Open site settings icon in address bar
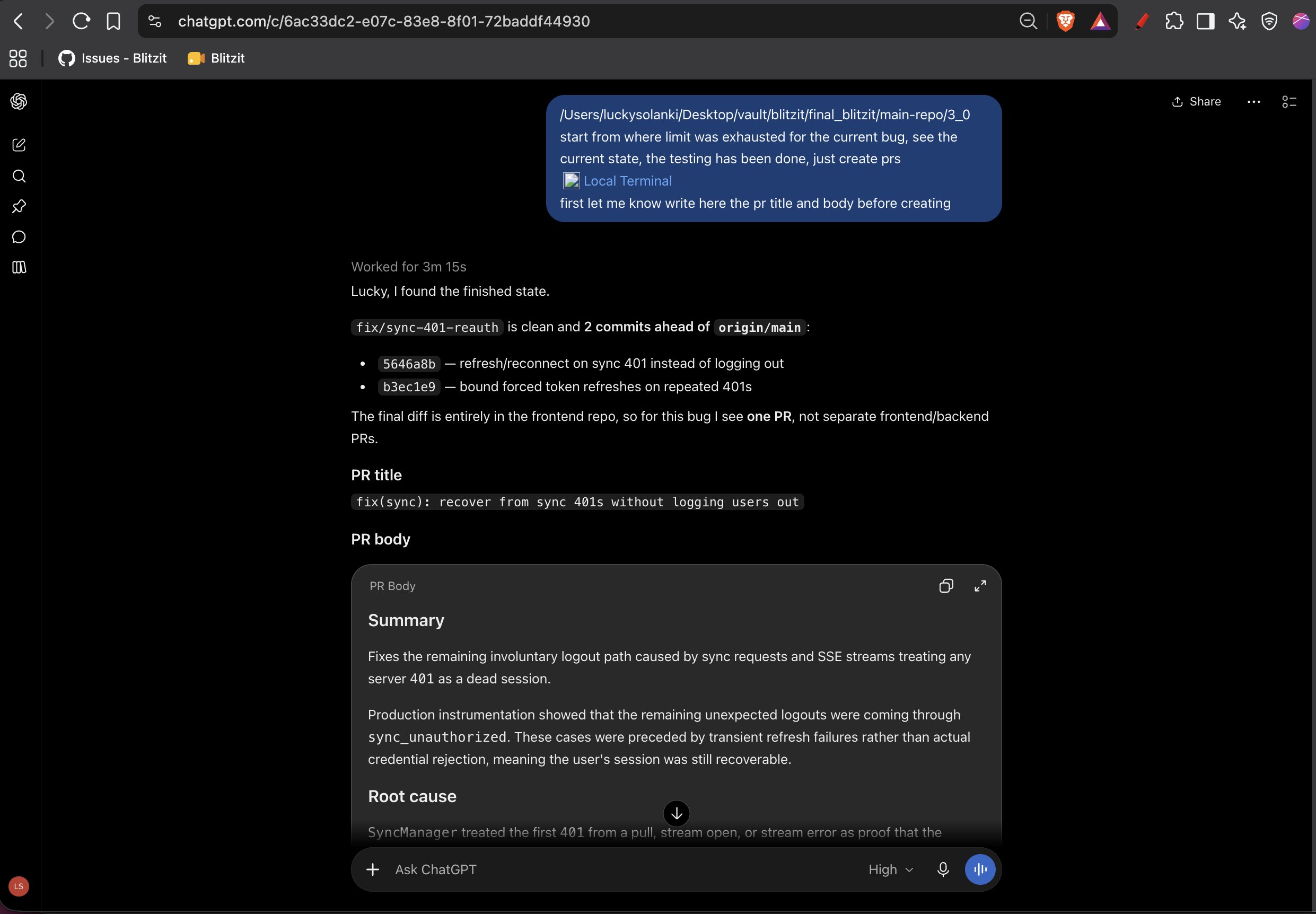1316x914 pixels. click(155, 22)
